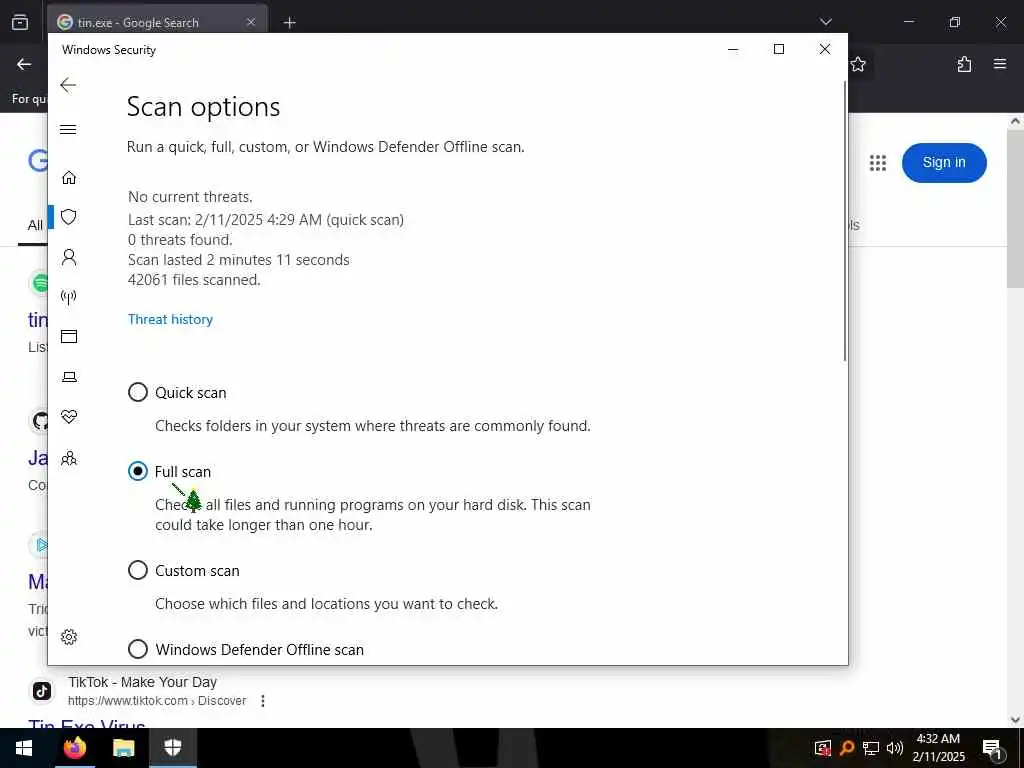1024x768 pixels.
Task: Open Google apps grid in browser
Action: click(x=878, y=163)
